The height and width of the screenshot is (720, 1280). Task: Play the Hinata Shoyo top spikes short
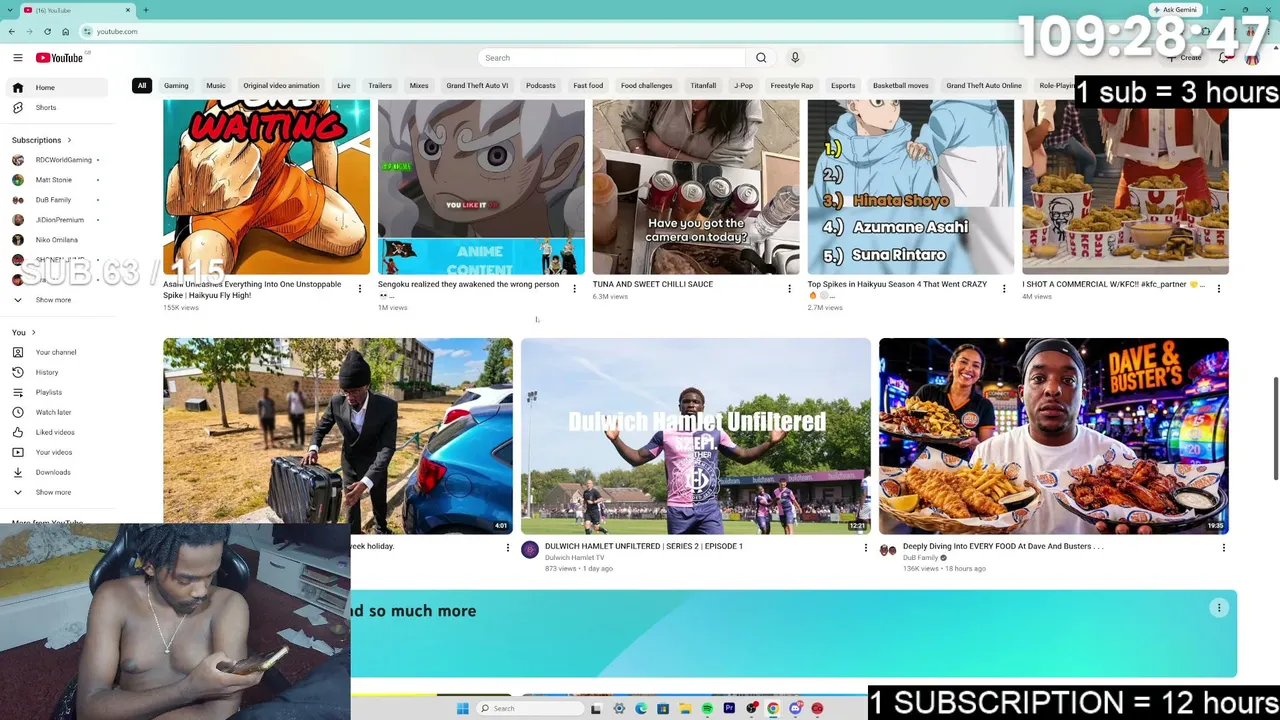point(911,187)
